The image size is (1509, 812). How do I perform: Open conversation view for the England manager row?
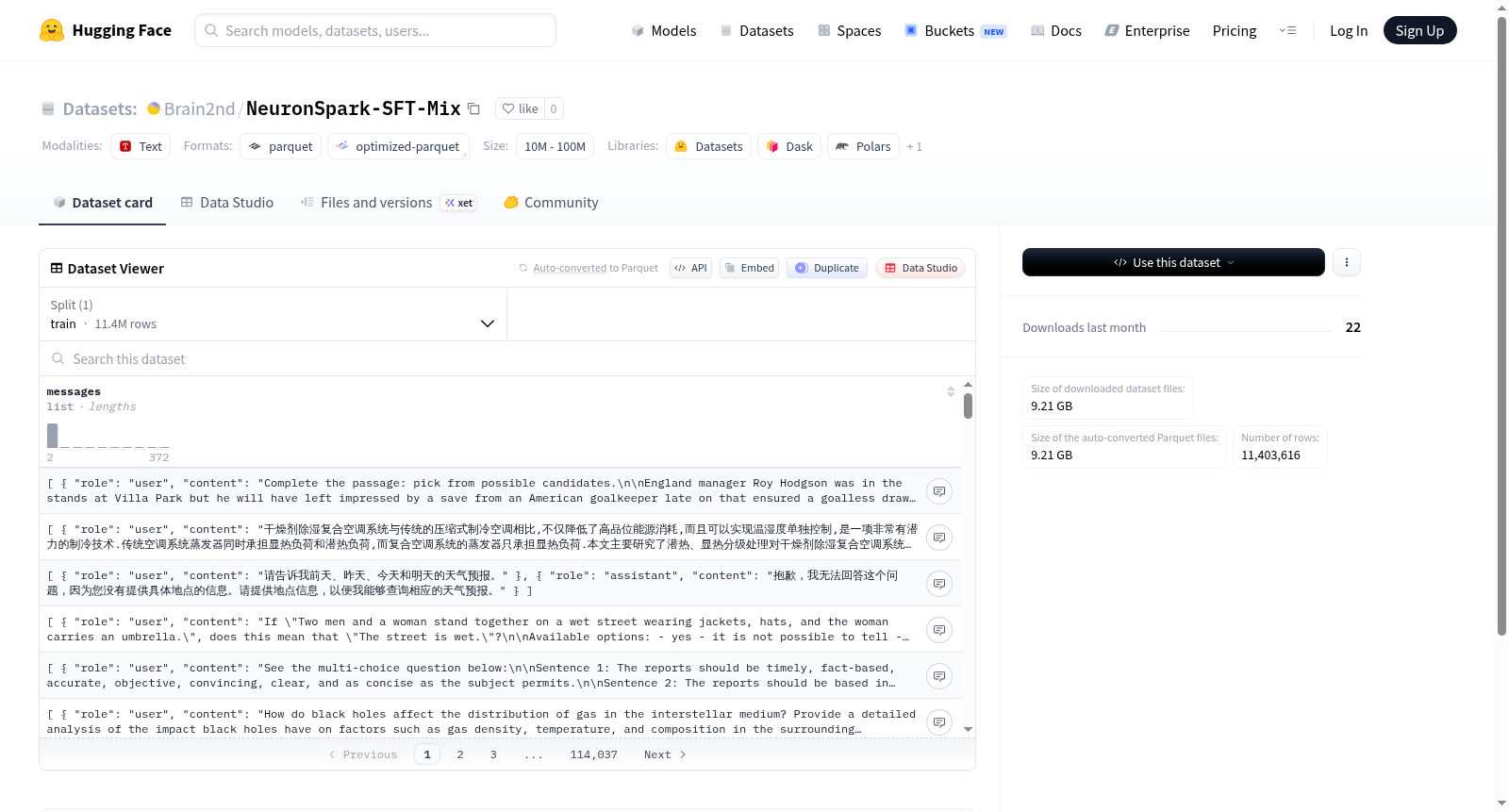click(939, 491)
